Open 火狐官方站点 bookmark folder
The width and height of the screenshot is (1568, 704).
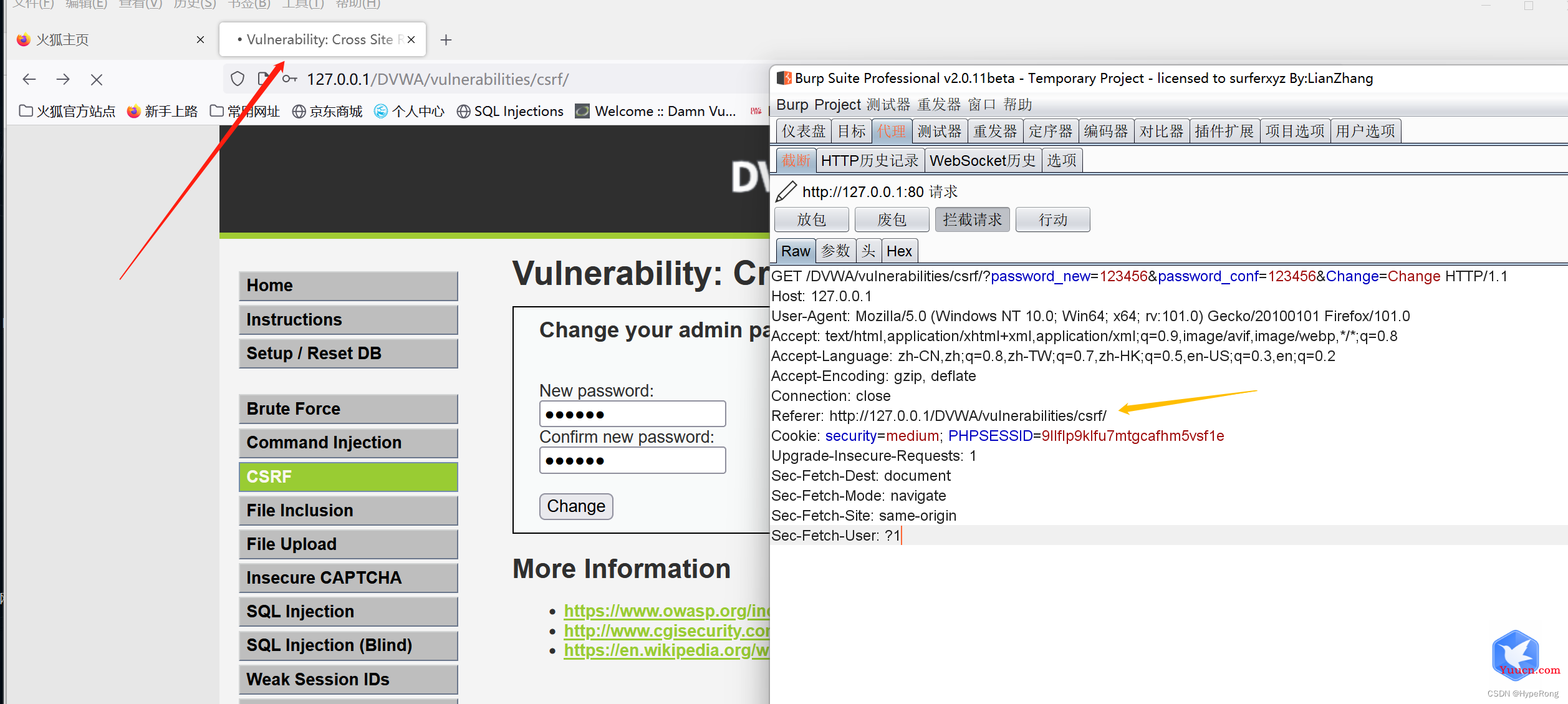[x=67, y=111]
